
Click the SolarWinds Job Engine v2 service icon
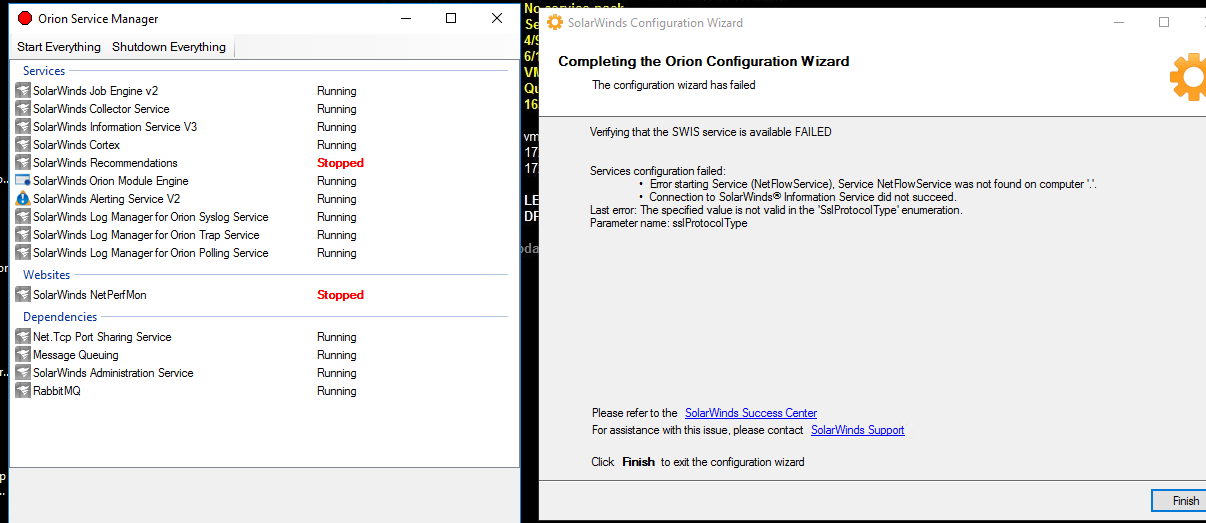[x=24, y=91]
